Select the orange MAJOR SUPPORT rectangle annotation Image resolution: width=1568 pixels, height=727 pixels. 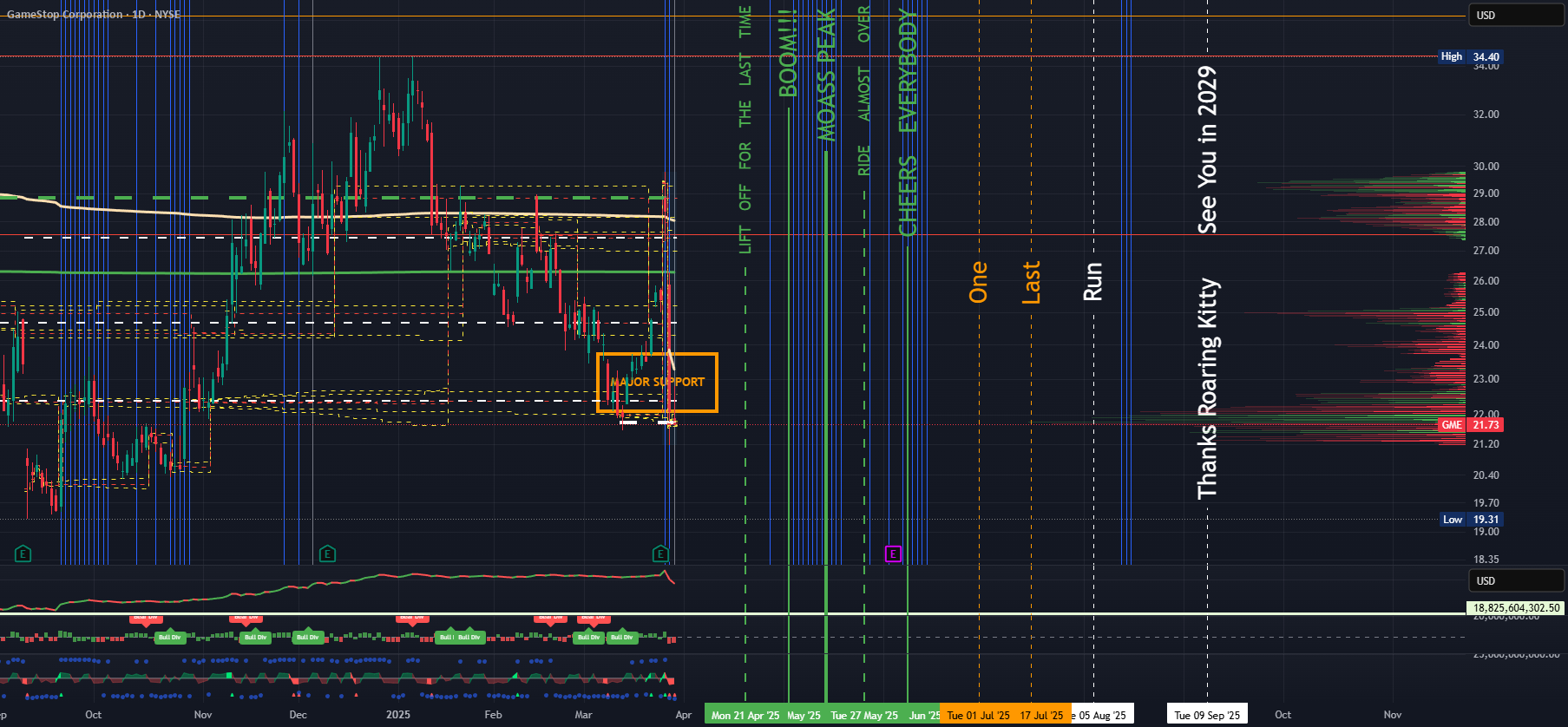pyautogui.click(x=657, y=382)
